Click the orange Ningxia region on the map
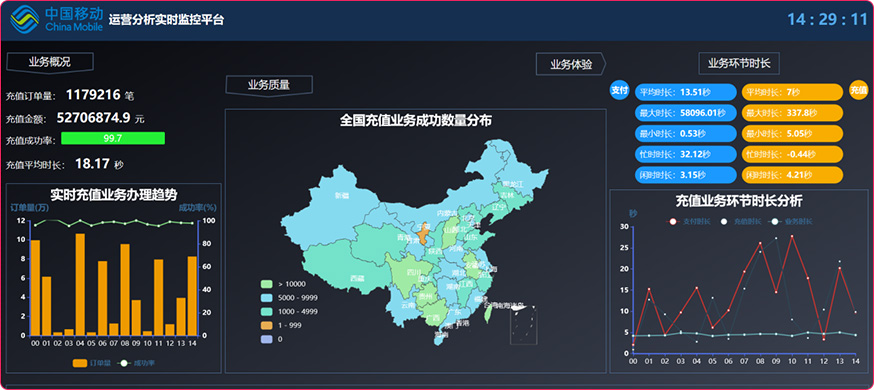The width and height of the screenshot is (874, 390). (424, 235)
